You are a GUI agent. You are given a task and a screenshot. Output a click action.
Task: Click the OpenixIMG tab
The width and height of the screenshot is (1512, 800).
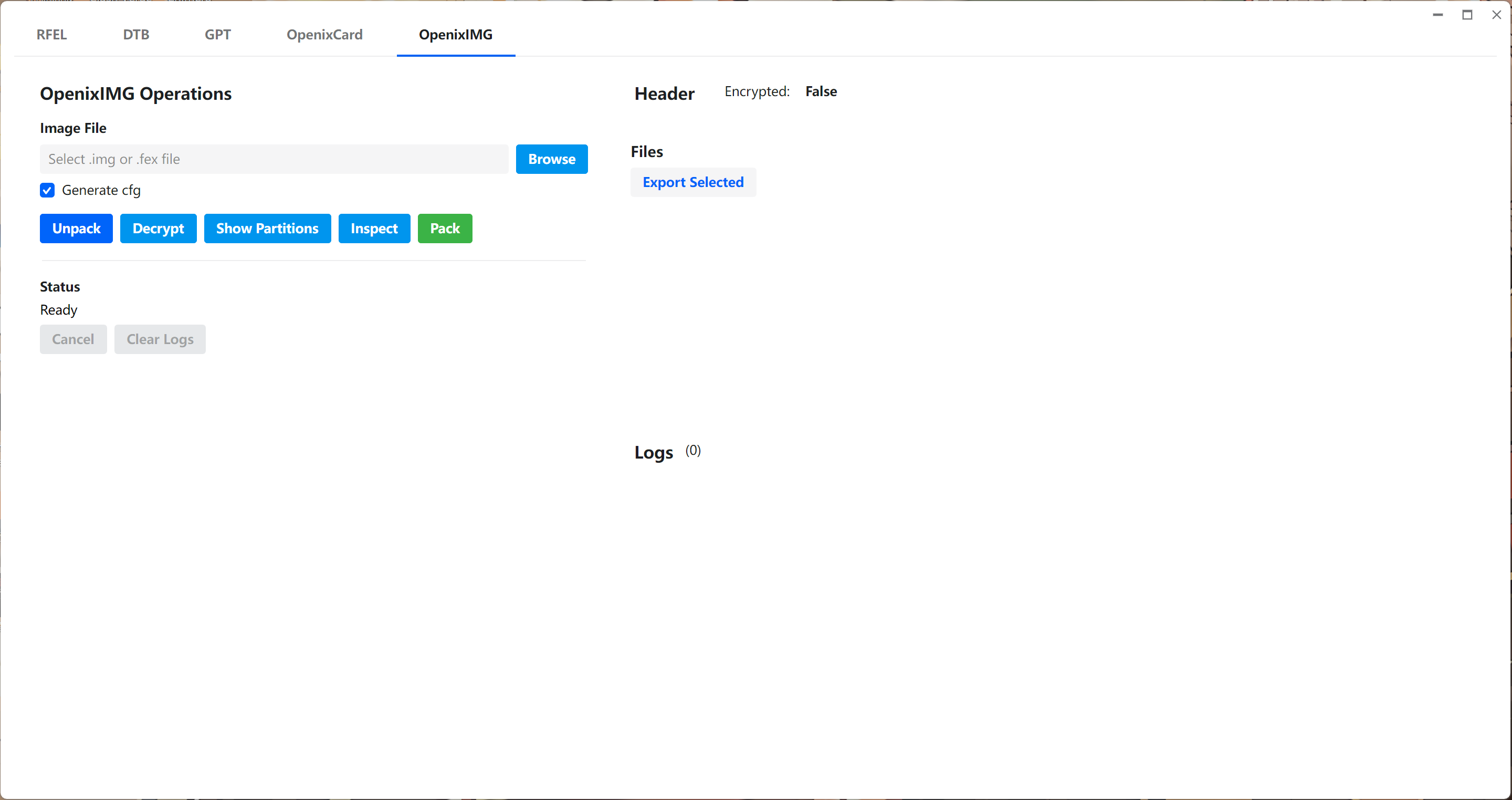pyautogui.click(x=456, y=35)
